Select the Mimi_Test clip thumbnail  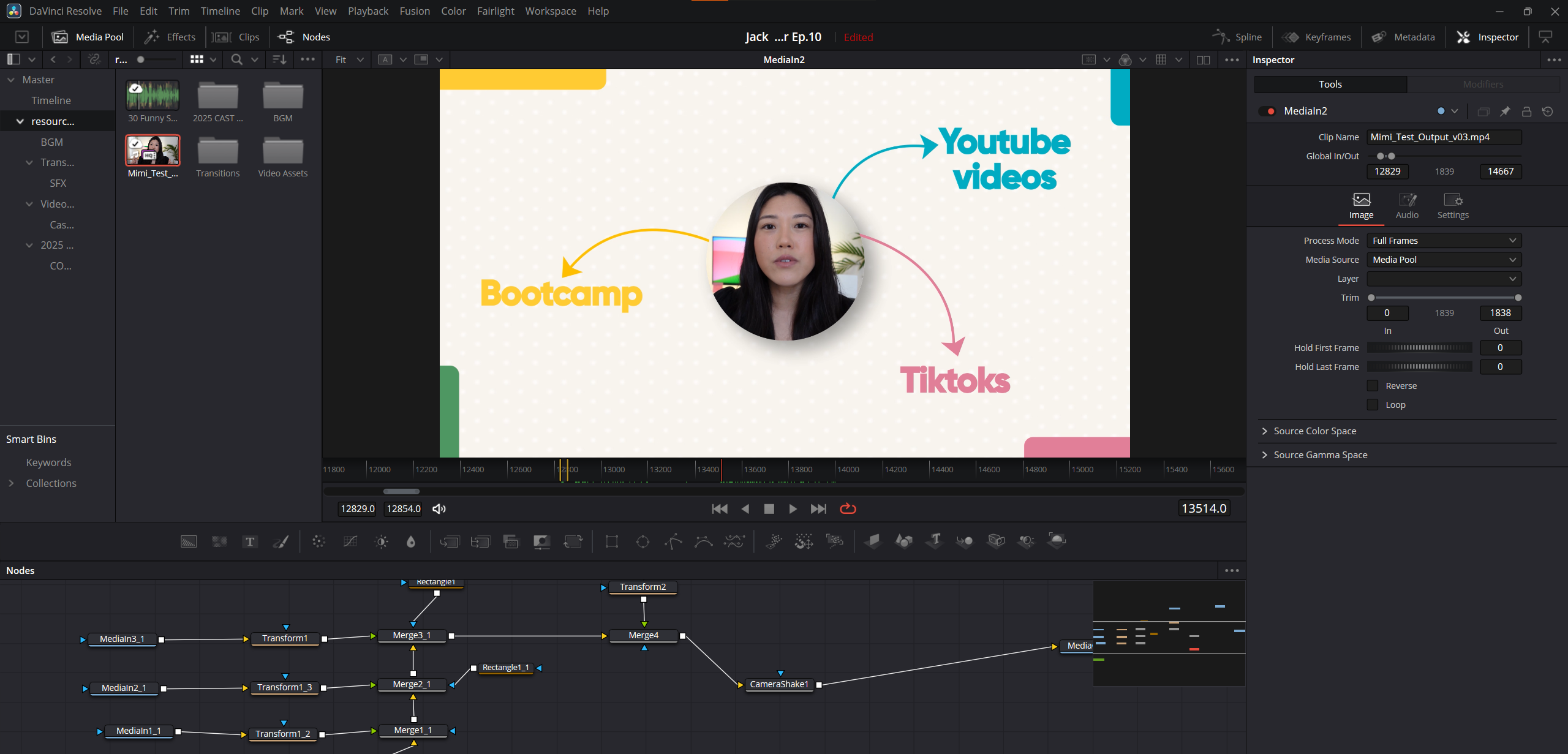(x=153, y=151)
